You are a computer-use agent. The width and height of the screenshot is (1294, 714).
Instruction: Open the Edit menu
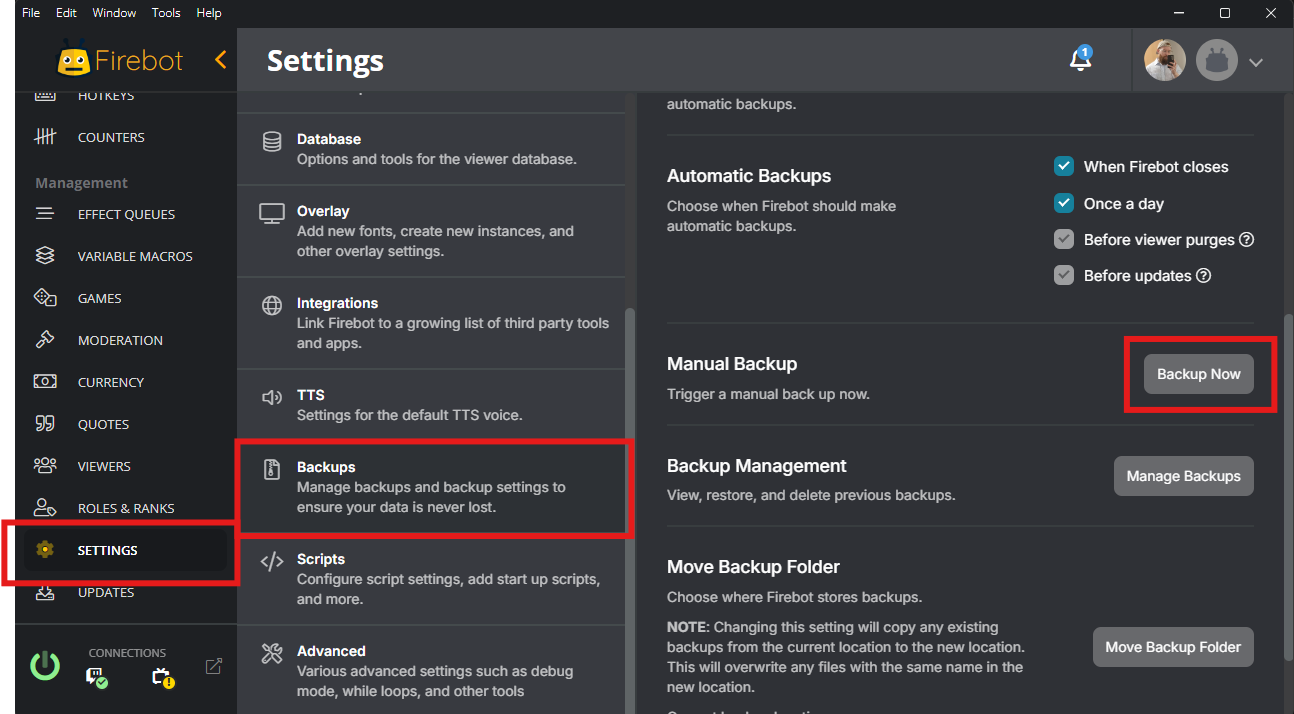(x=66, y=13)
